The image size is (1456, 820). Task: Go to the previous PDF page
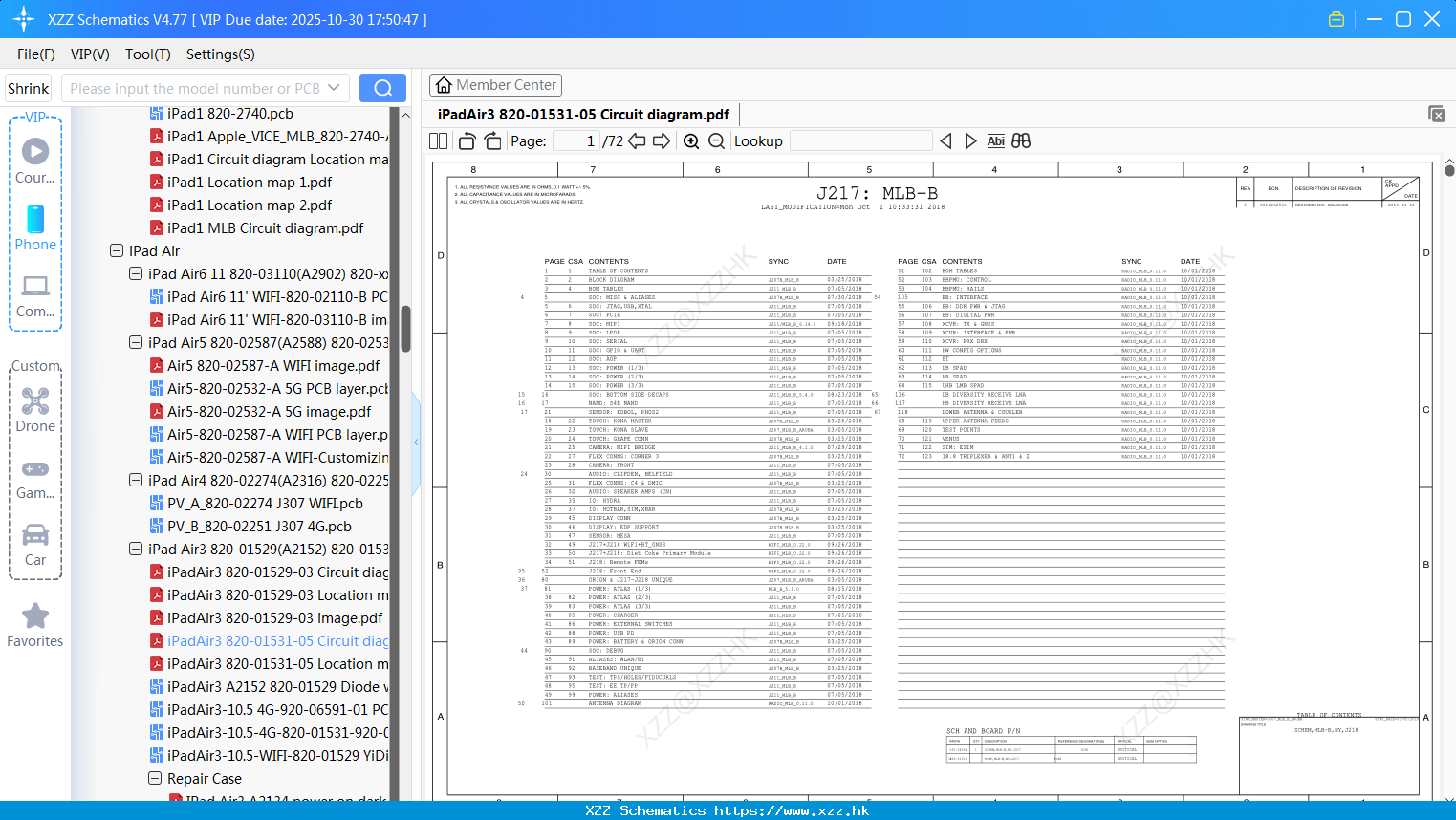coord(637,141)
